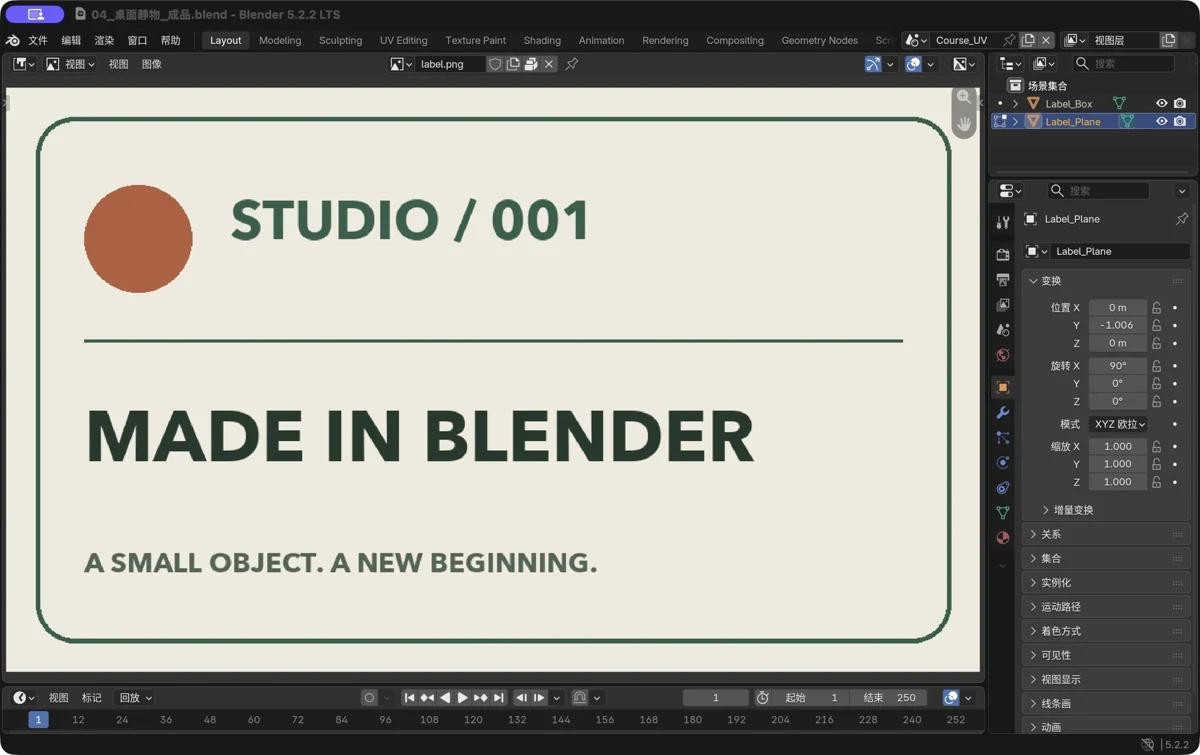Unlink the label.png image with X
The height and width of the screenshot is (755, 1200).
[549, 64]
